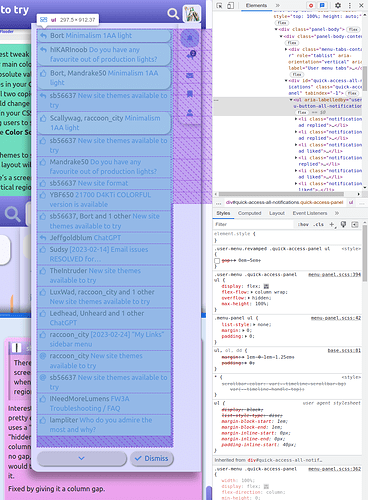Toggle the device toolbar icon
This screenshot has height=500, width=368.
click(230, 5)
